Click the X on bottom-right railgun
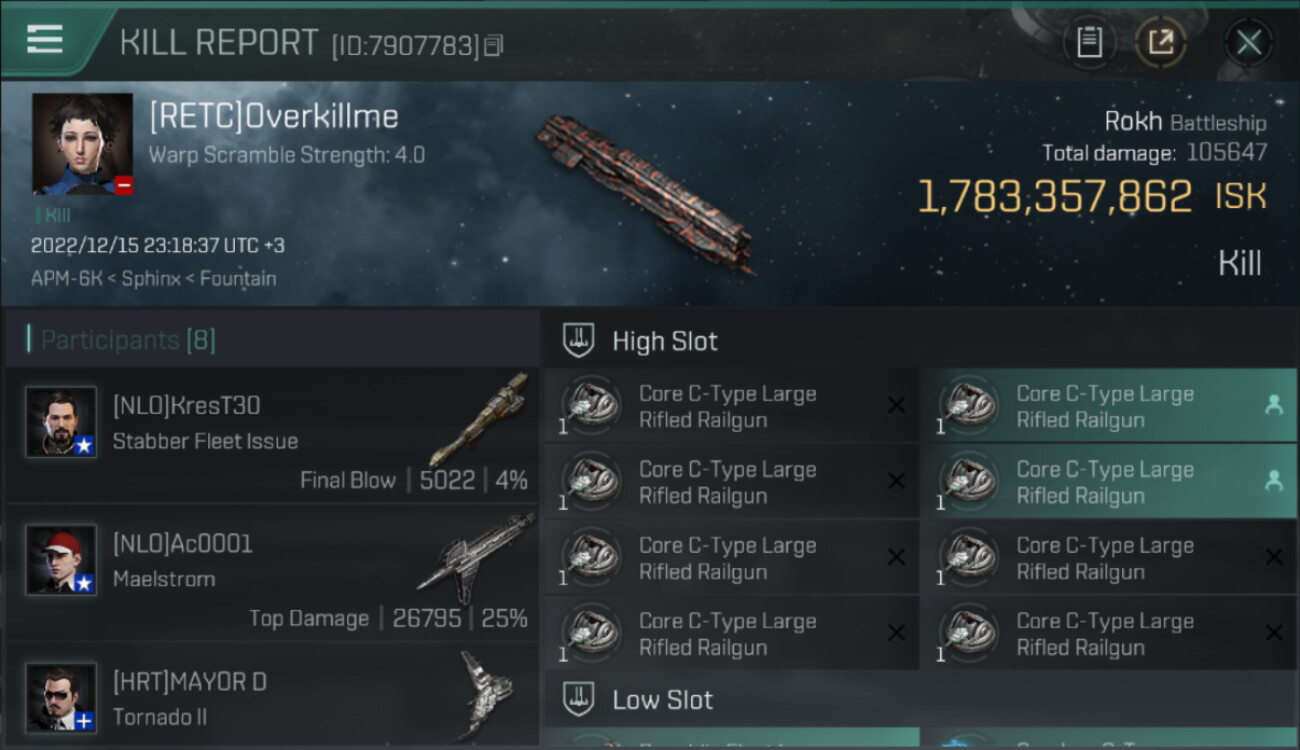The height and width of the screenshot is (750, 1300). pos(1273,633)
